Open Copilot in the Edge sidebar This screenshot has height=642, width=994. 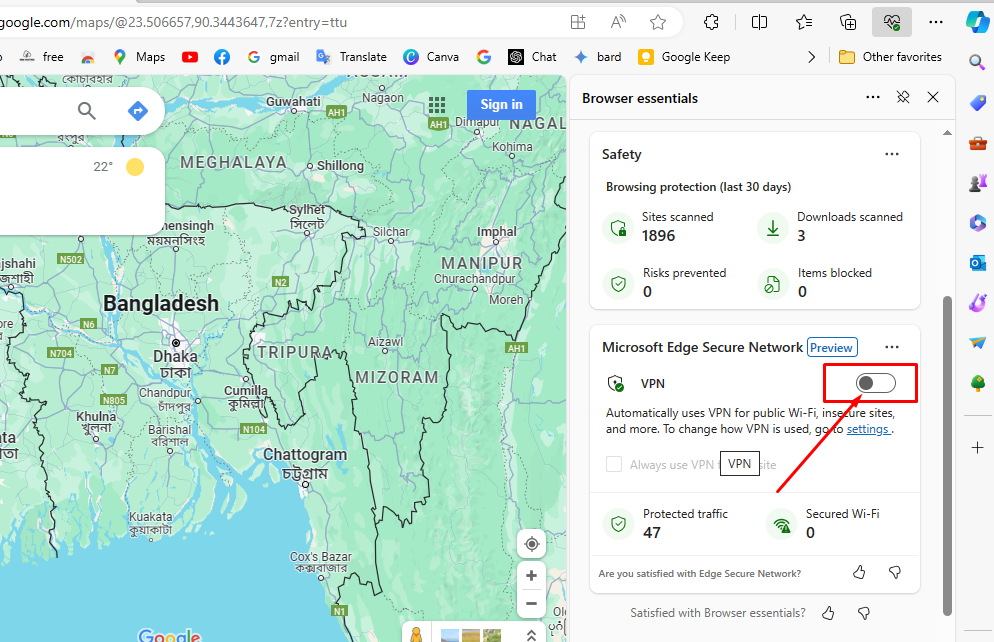tap(977, 21)
